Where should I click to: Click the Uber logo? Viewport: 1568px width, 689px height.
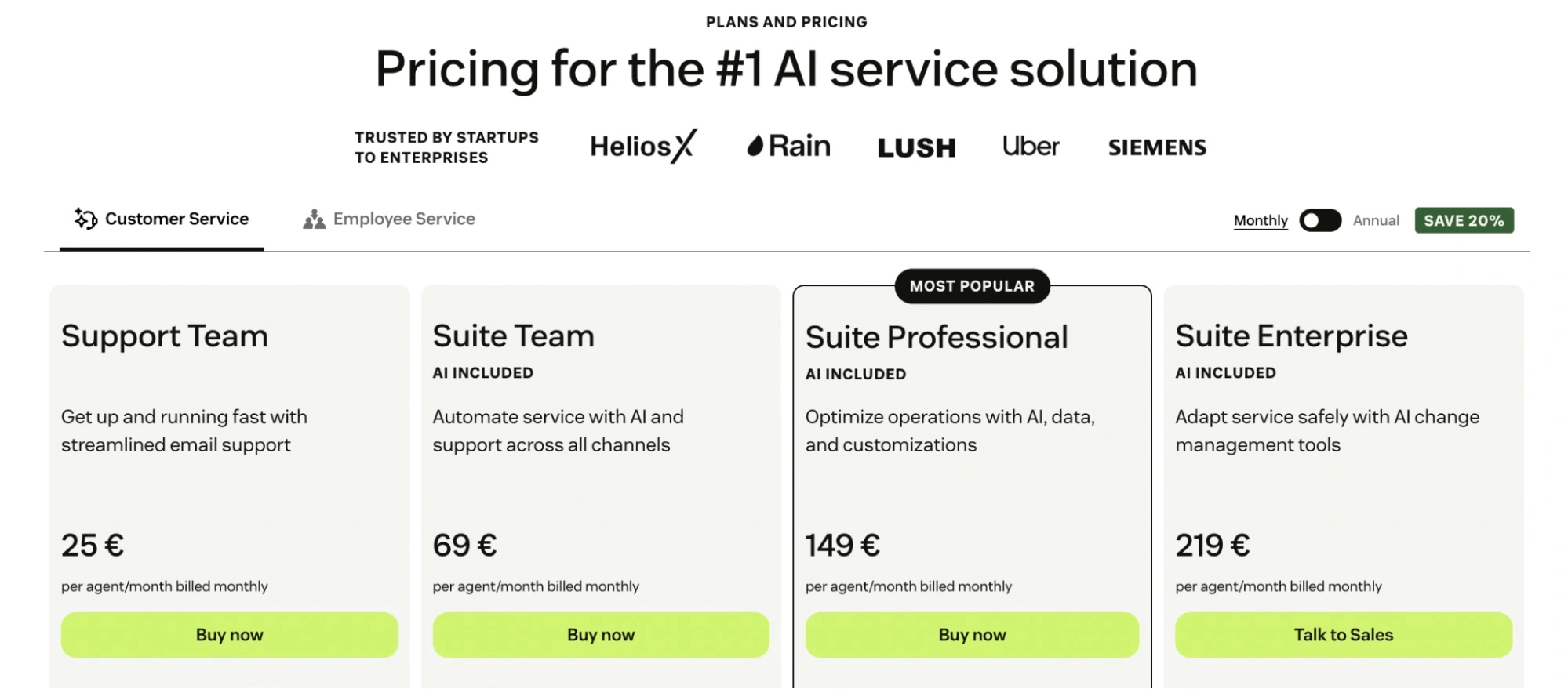tap(1031, 146)
